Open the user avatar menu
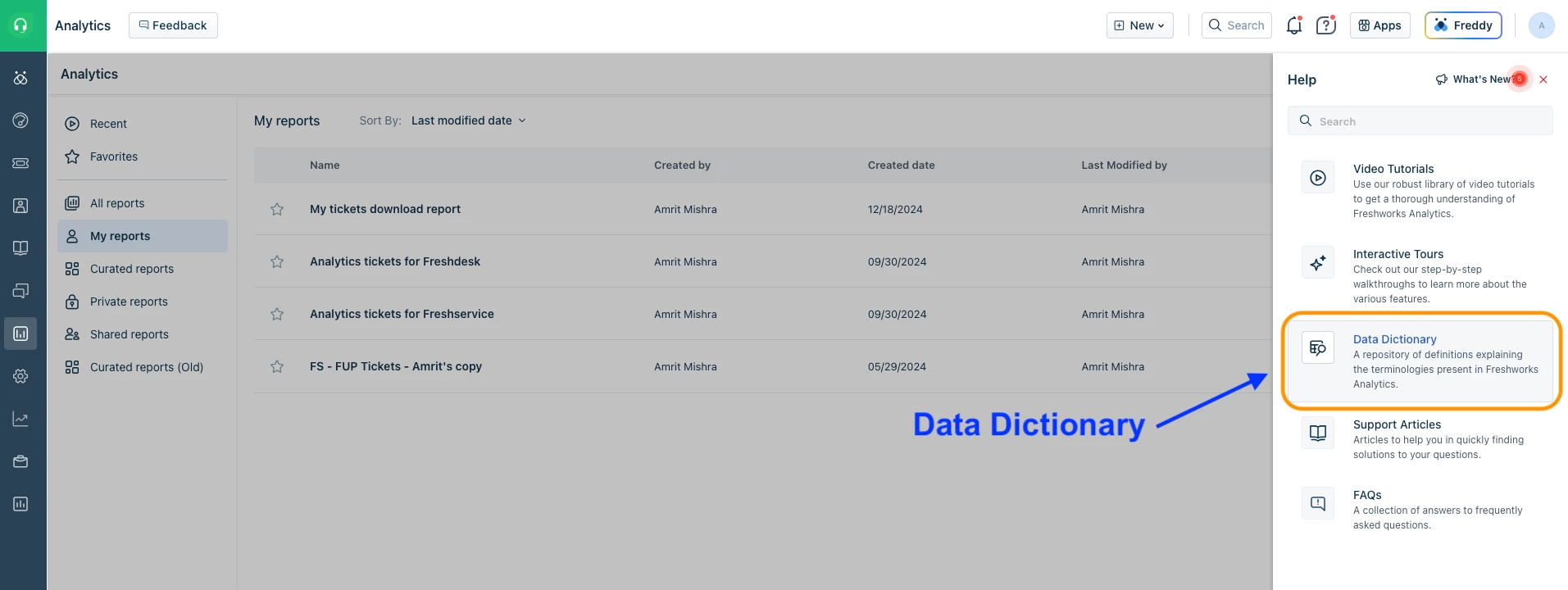Screen dimensions: 1568x590 [x=1541, y=25]
